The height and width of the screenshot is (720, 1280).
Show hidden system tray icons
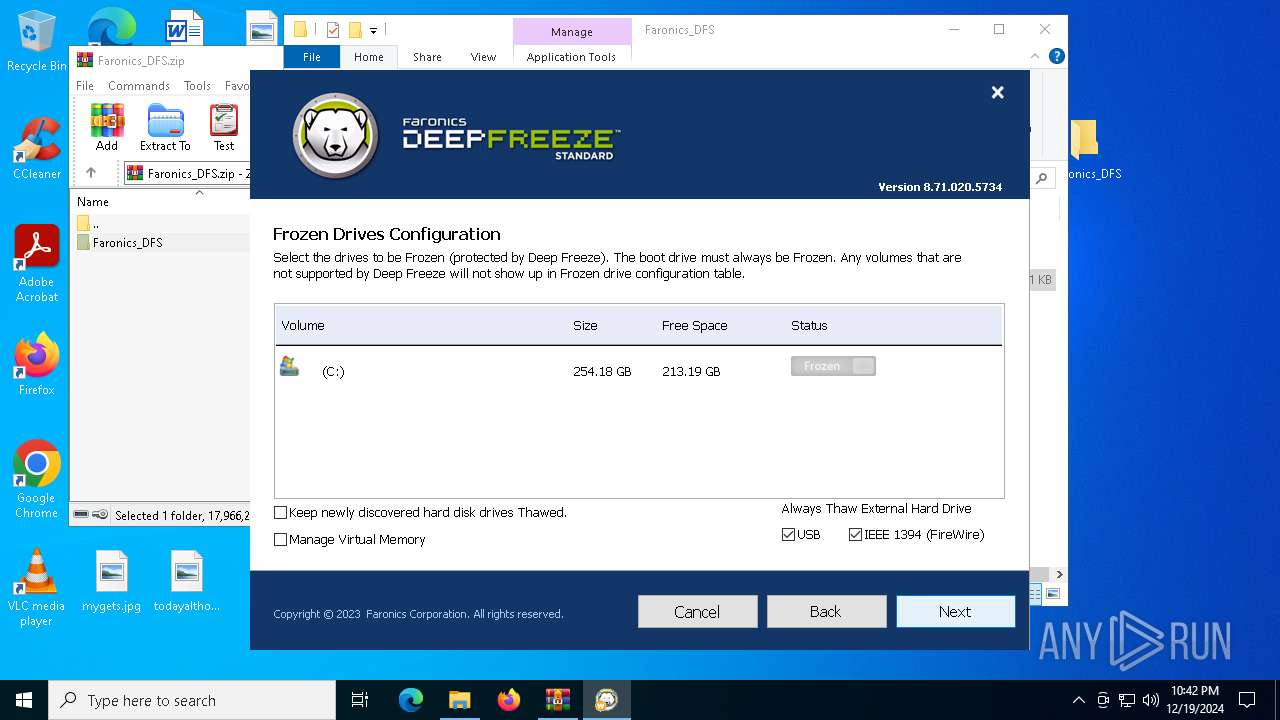pos(1078,700)
